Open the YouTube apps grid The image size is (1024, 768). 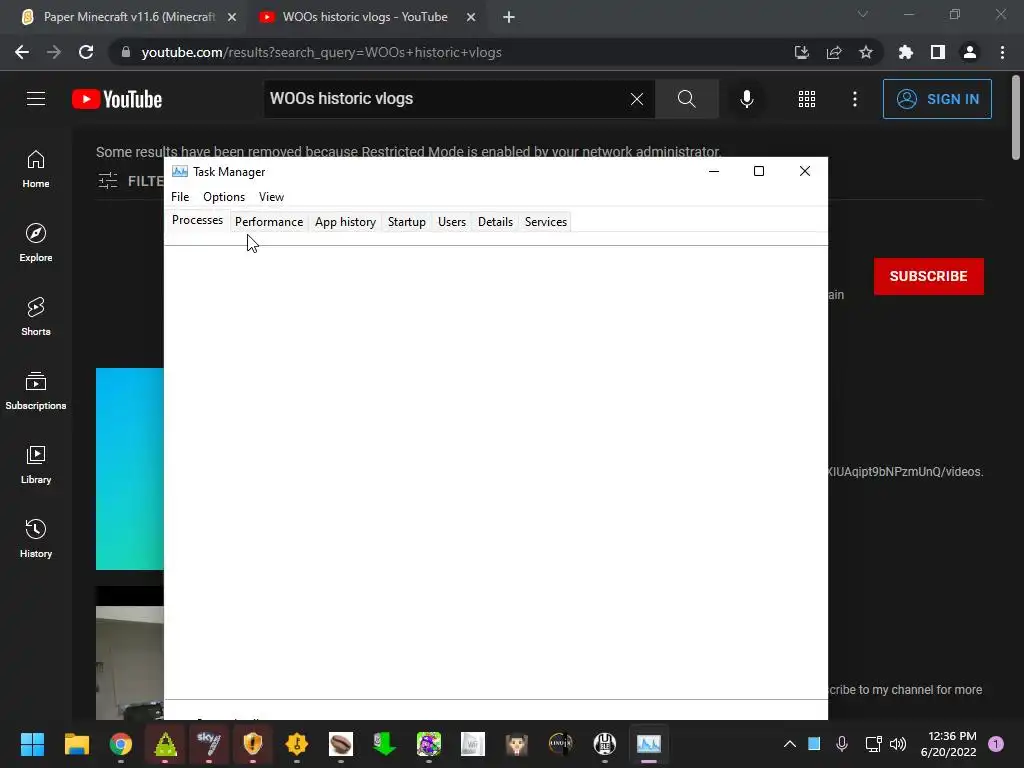pos(807,99)
